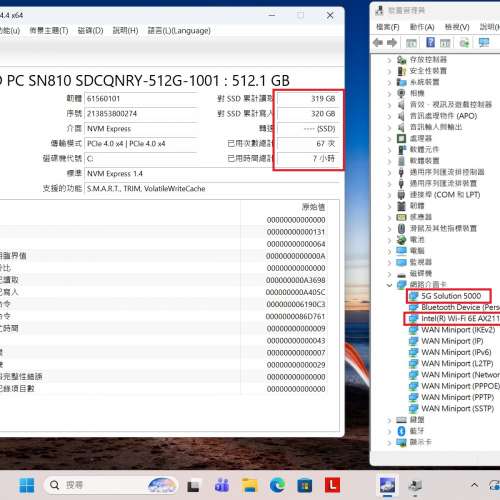The image size is (500, 500).
Task: Click the Device Manager taskbar icon
Action: [x=415, y=486]
